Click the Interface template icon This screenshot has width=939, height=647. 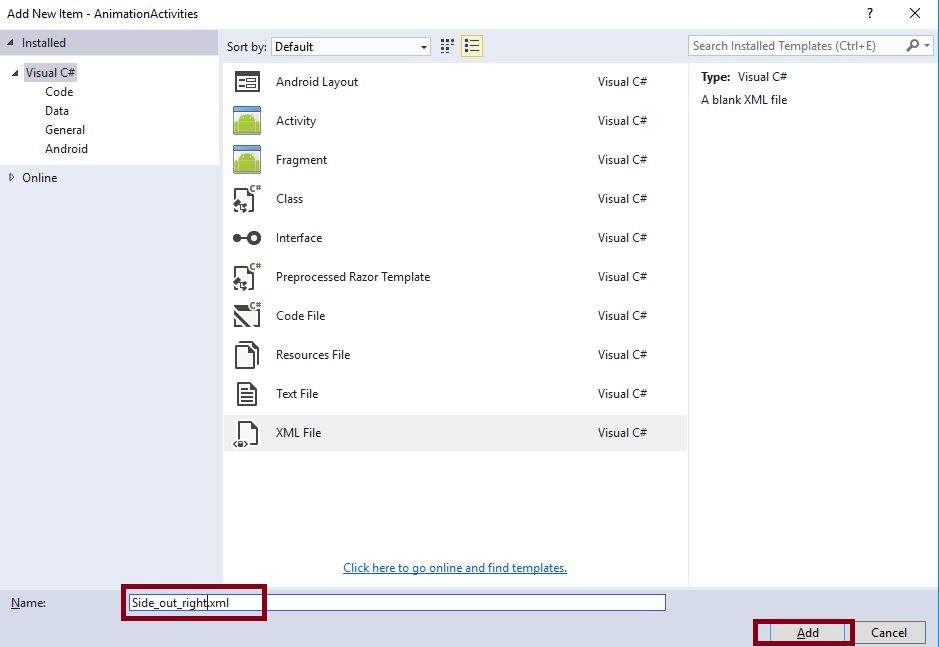(247, 238)
